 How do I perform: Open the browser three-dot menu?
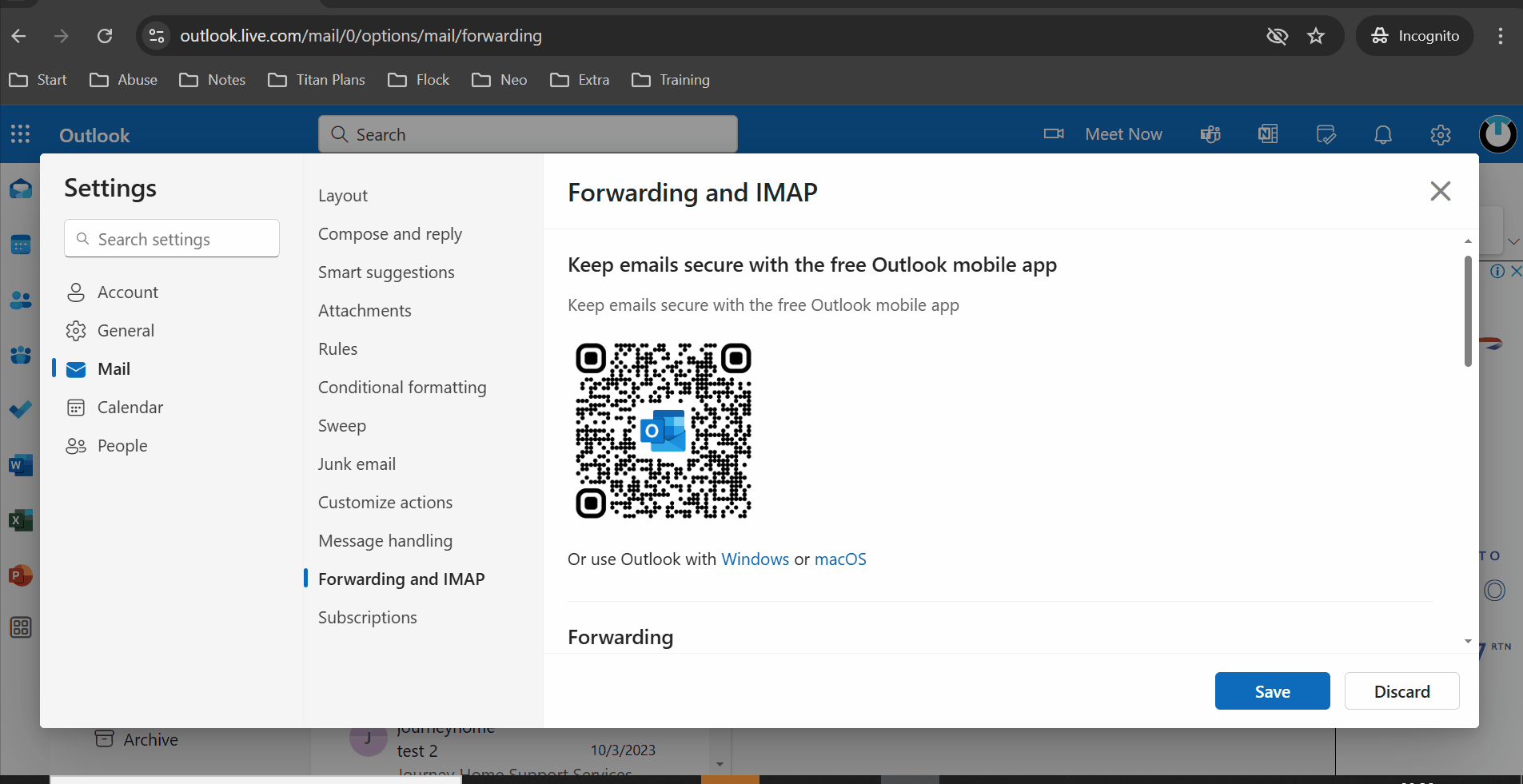[x=1500, y=35]
